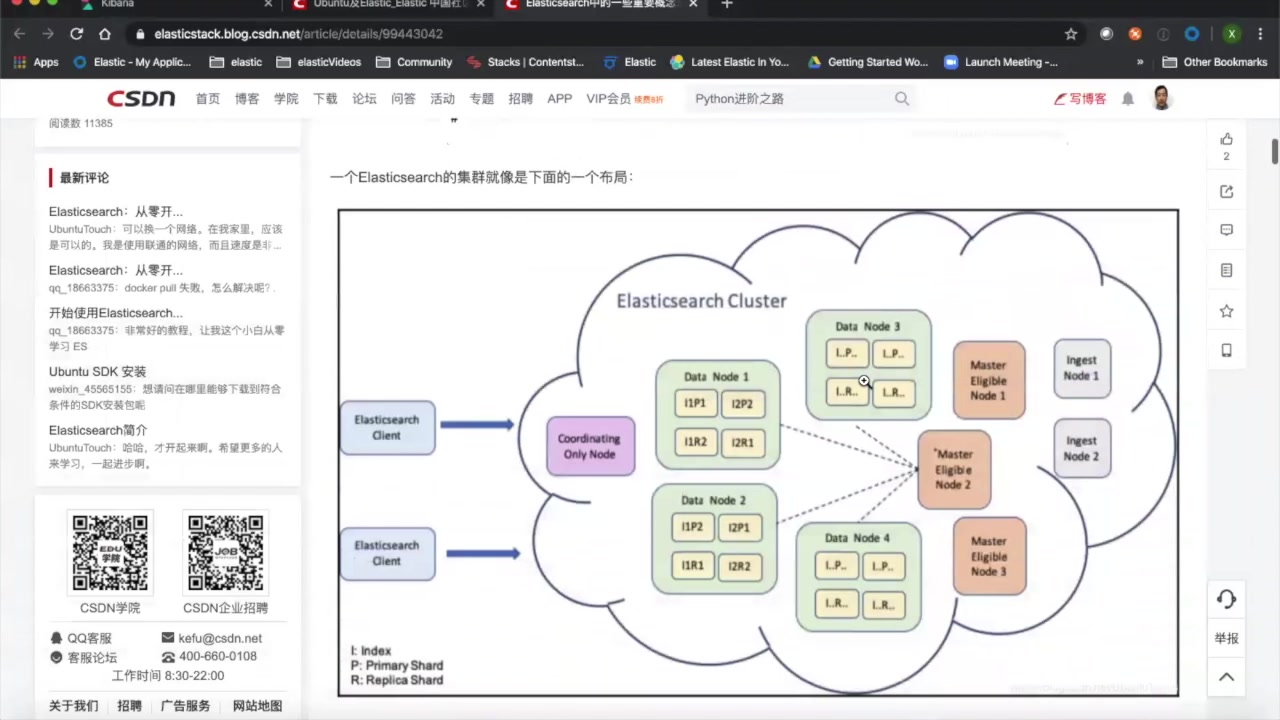Open 网站地图 footer link
Image resolution: width=1280 pixels, height=720 pixels.
(258, 706)
